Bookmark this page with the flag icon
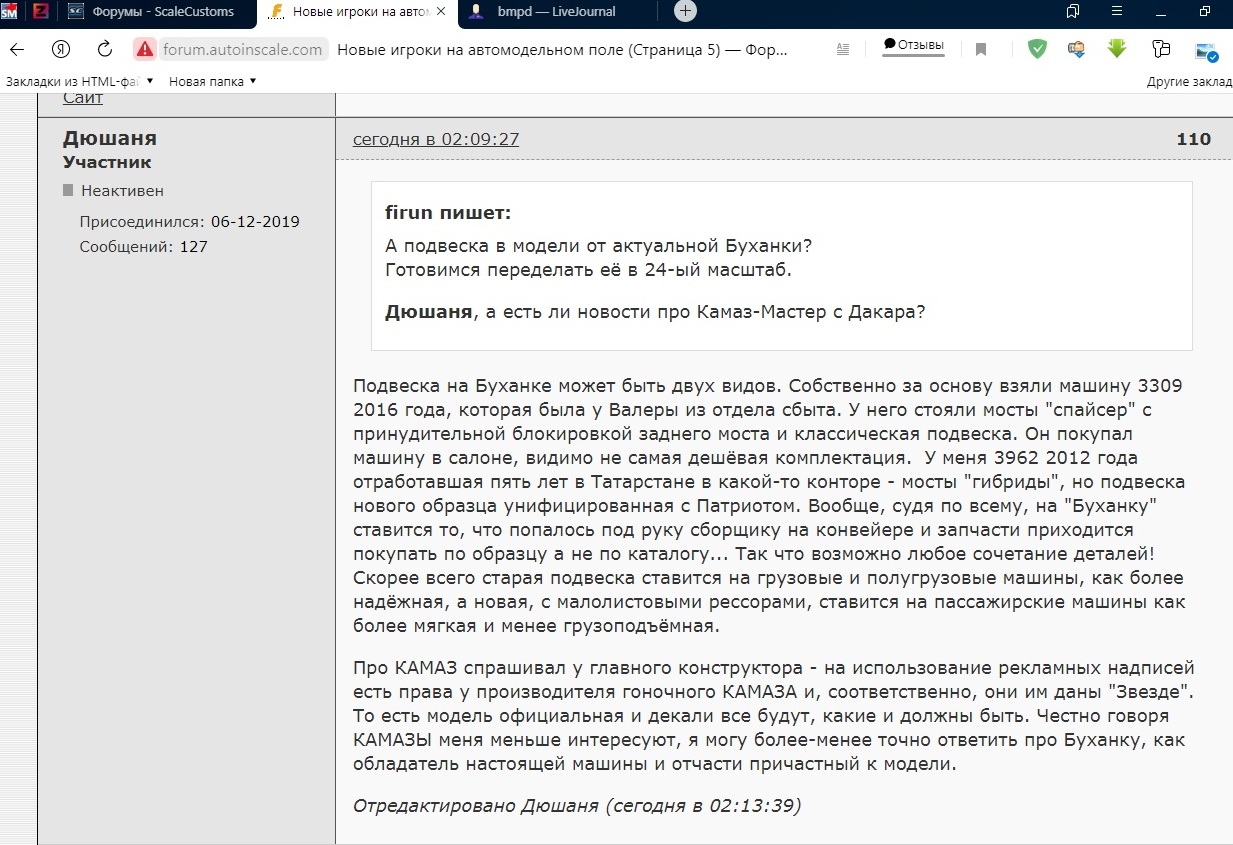 pos(981,50)
